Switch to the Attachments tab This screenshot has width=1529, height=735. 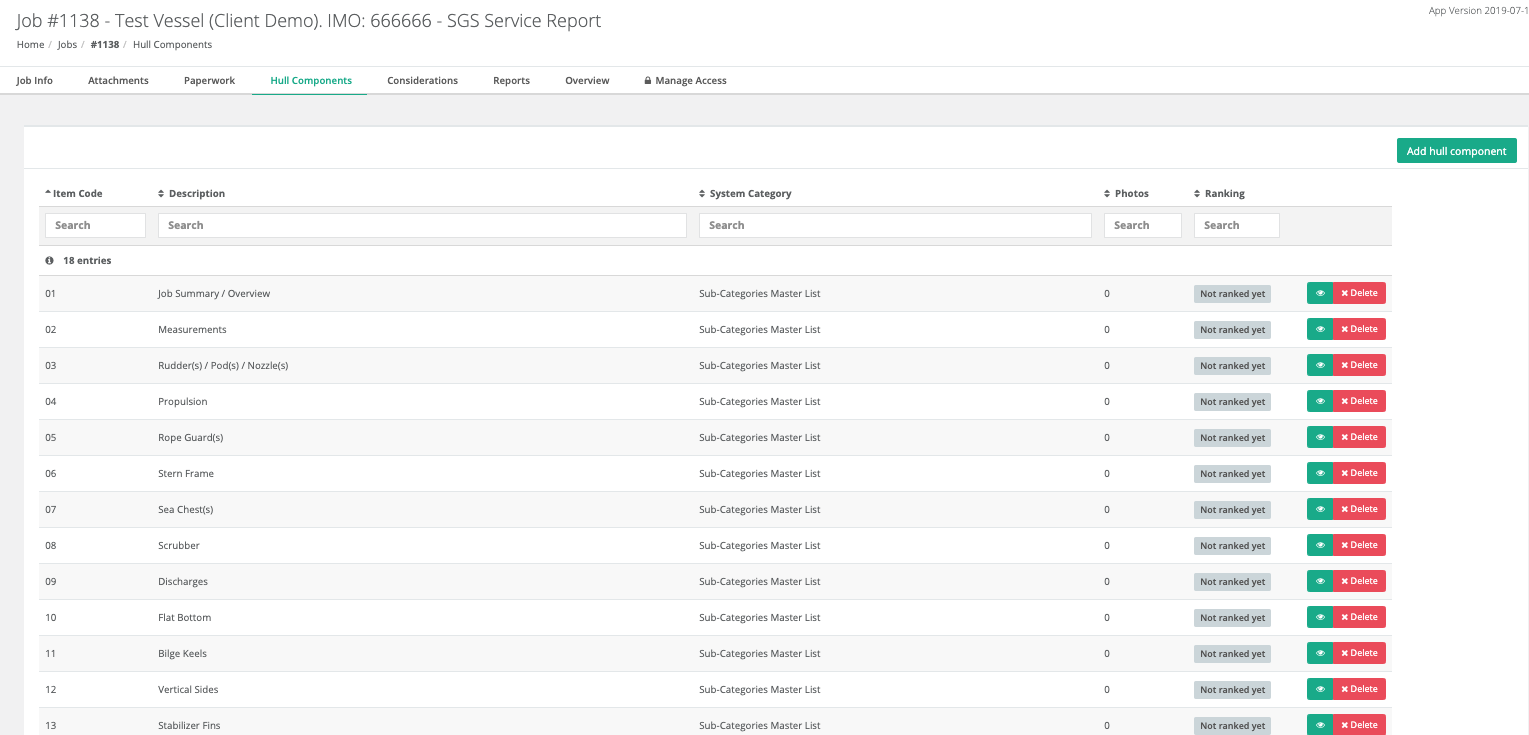tap(118, 81)
